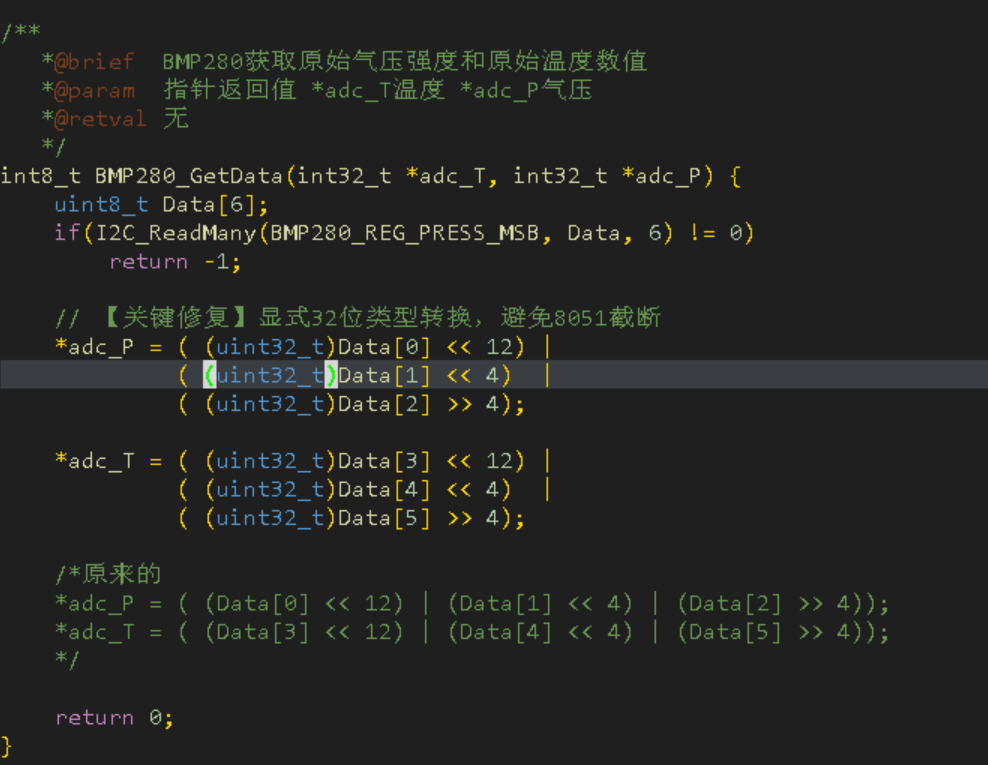
Task: Click the I2C_ReadMany function call
Action: (x=176, y=232)
